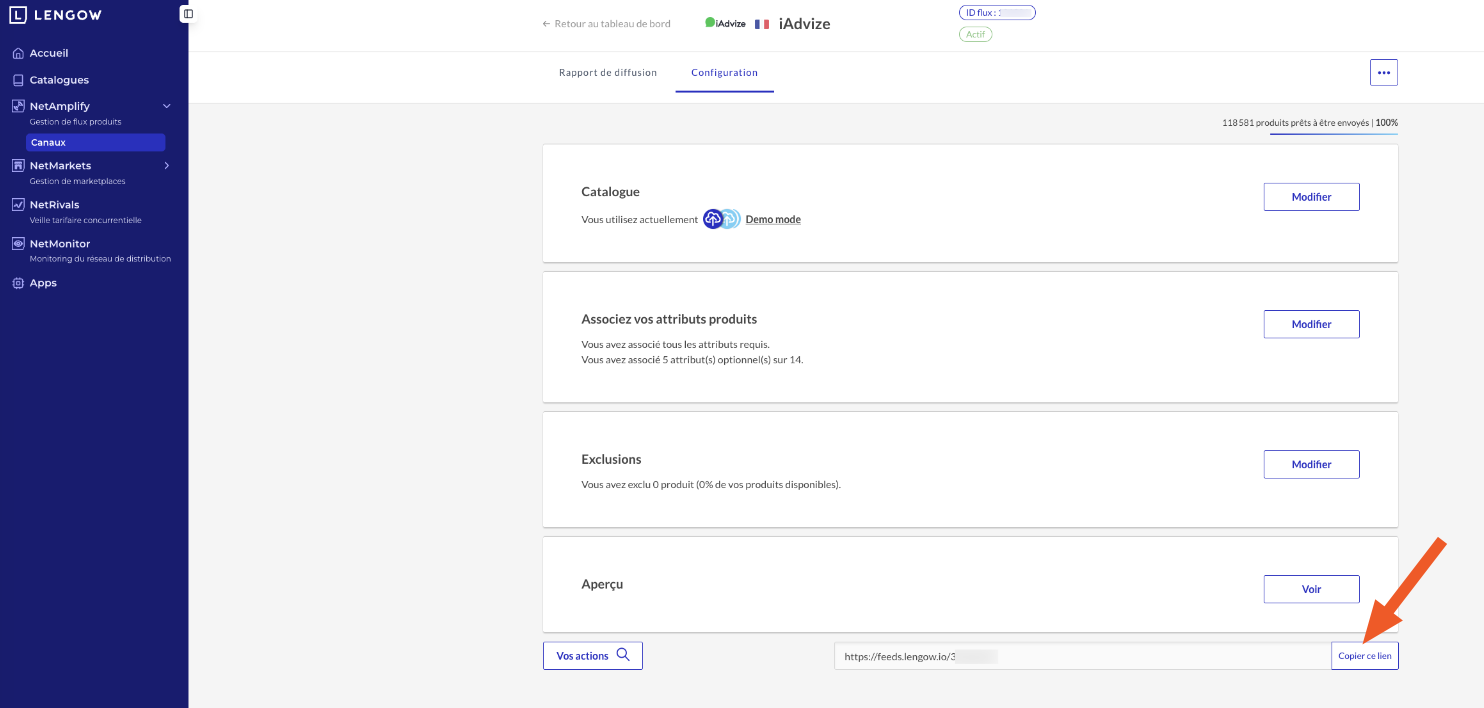The height and width of the screenshot is (708, 1484).
Task: Click the Lengow logo in sidebar
Action: (x=55, y=15)
